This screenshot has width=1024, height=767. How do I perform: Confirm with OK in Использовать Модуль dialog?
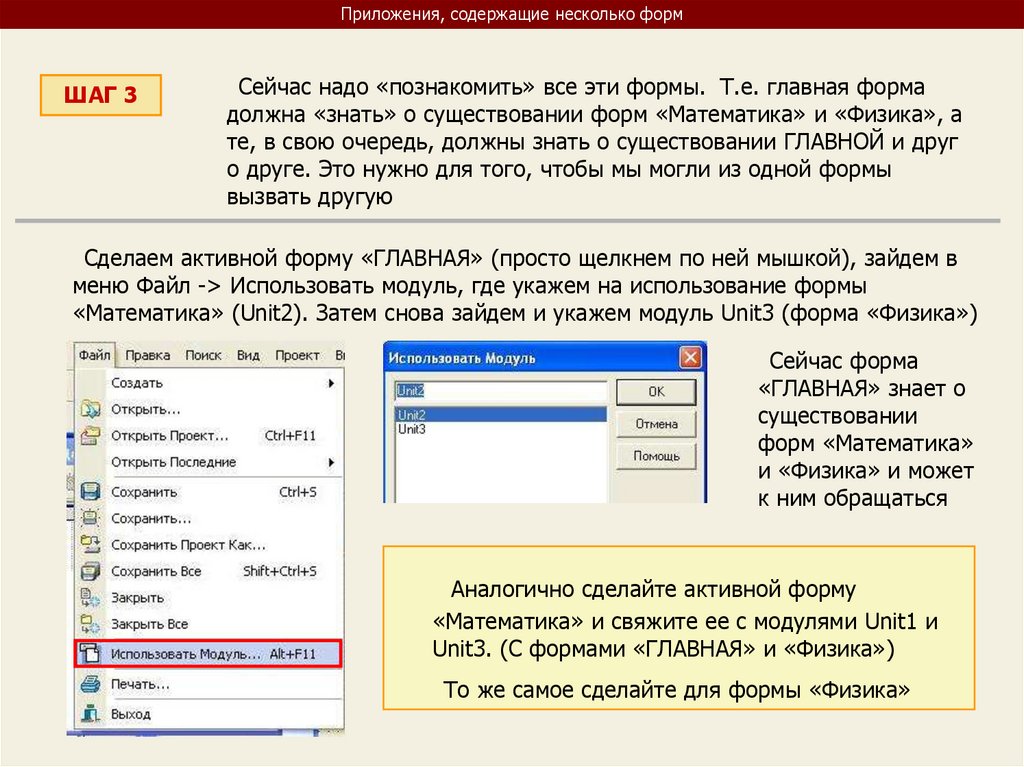(656, 391)
